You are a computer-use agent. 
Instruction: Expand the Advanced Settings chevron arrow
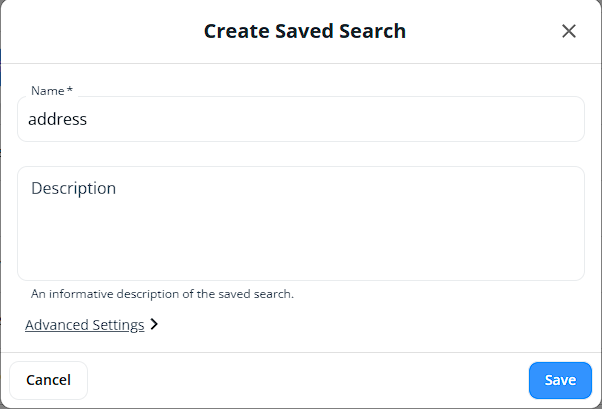coord(154,325)
